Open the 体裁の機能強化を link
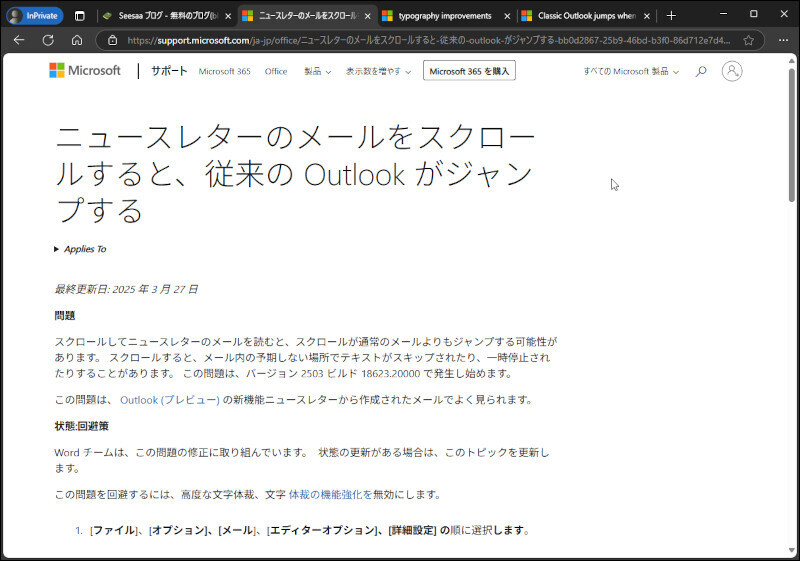This screenshot has width=800, height=561. click(331, 494)
